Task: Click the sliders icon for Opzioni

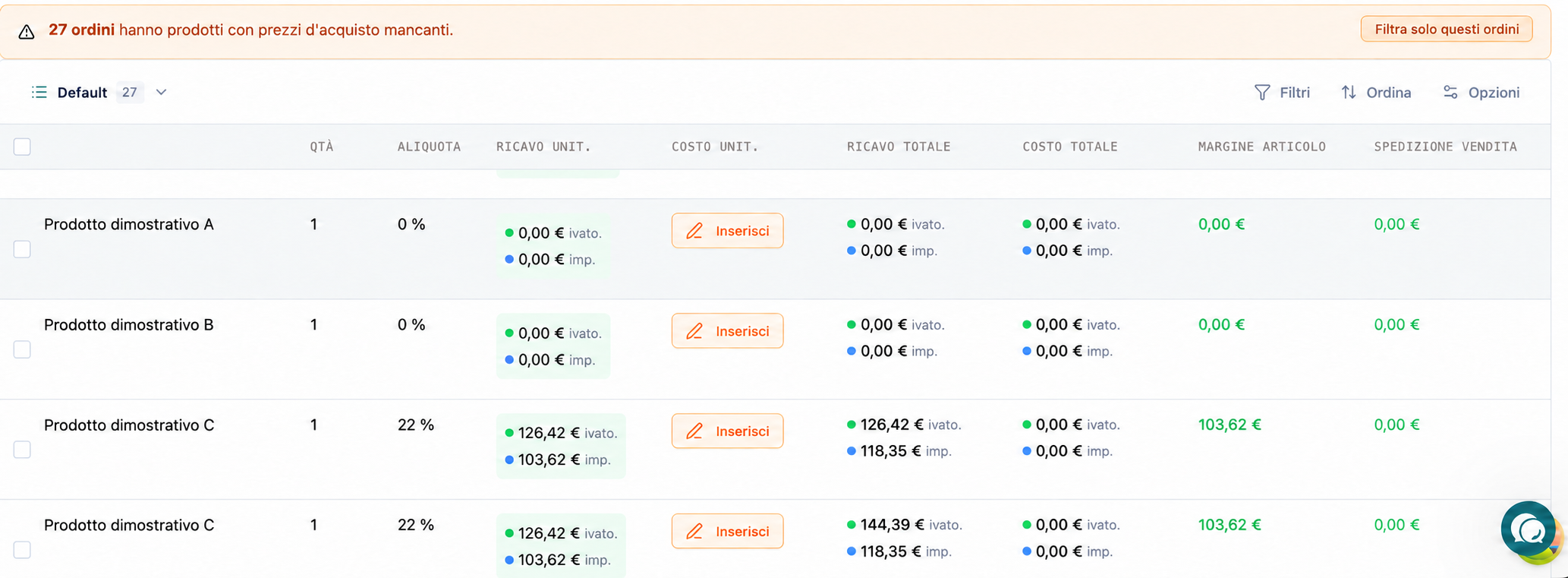Action: (x=1450, y=93)
